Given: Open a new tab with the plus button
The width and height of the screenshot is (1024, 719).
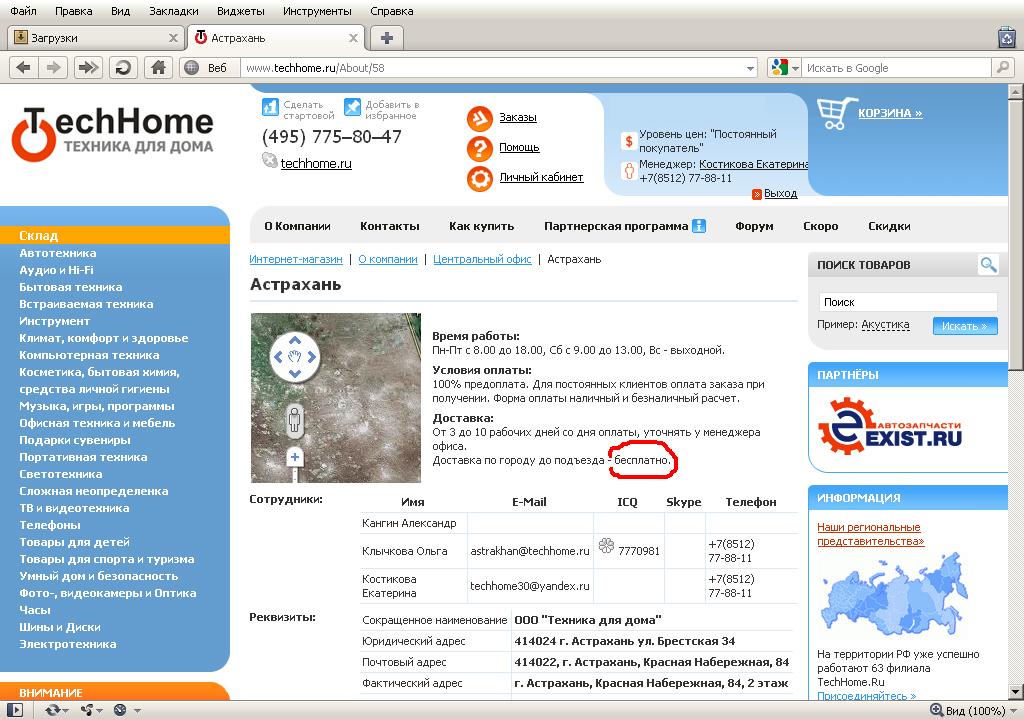Looking at the screenshot, I should pyautogui.click(x=387, y=38).
